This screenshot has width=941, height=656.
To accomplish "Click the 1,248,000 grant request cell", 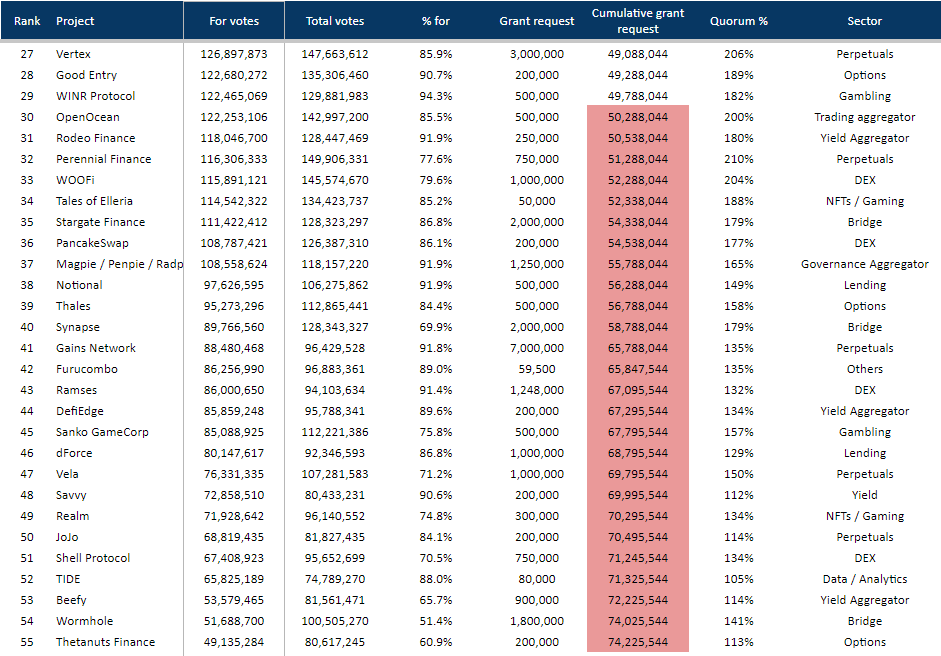I will click(x=537, y=390).
